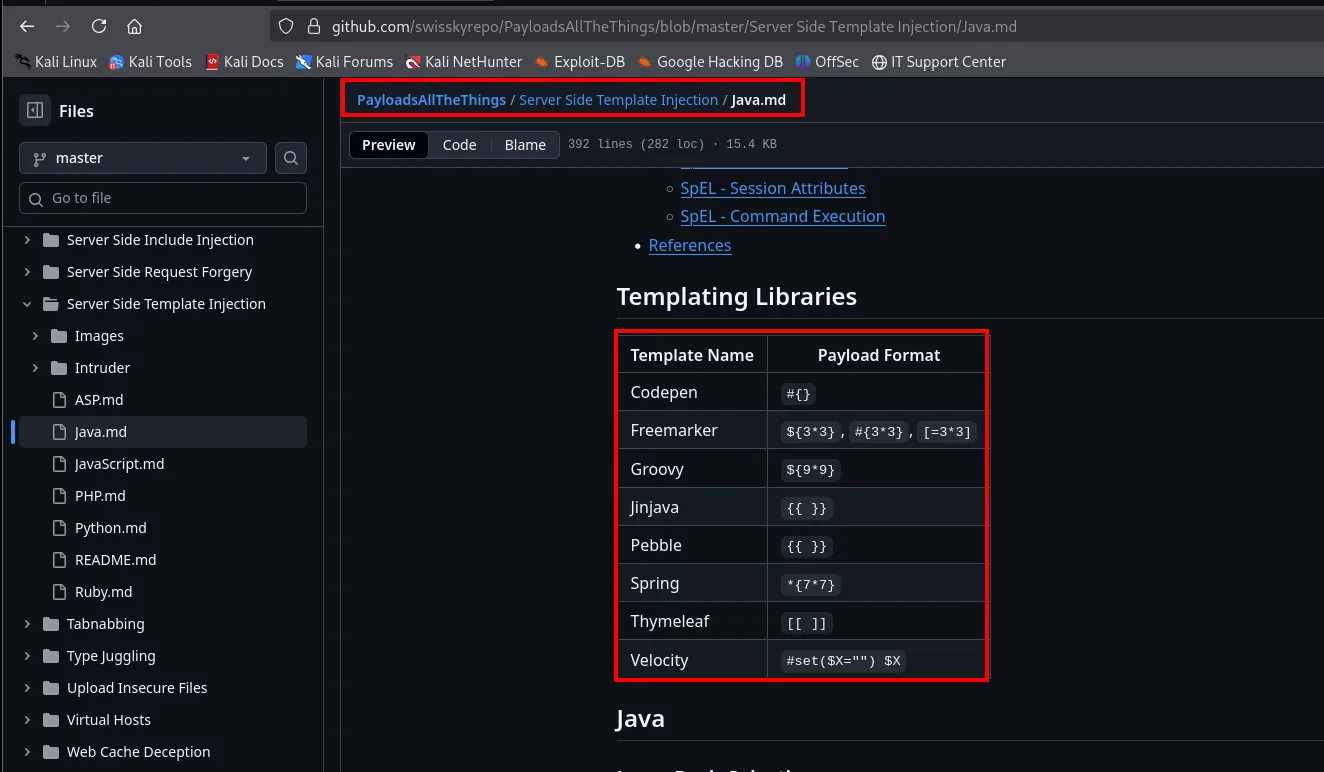Reload the page with refresh icon

click(98, 26)
